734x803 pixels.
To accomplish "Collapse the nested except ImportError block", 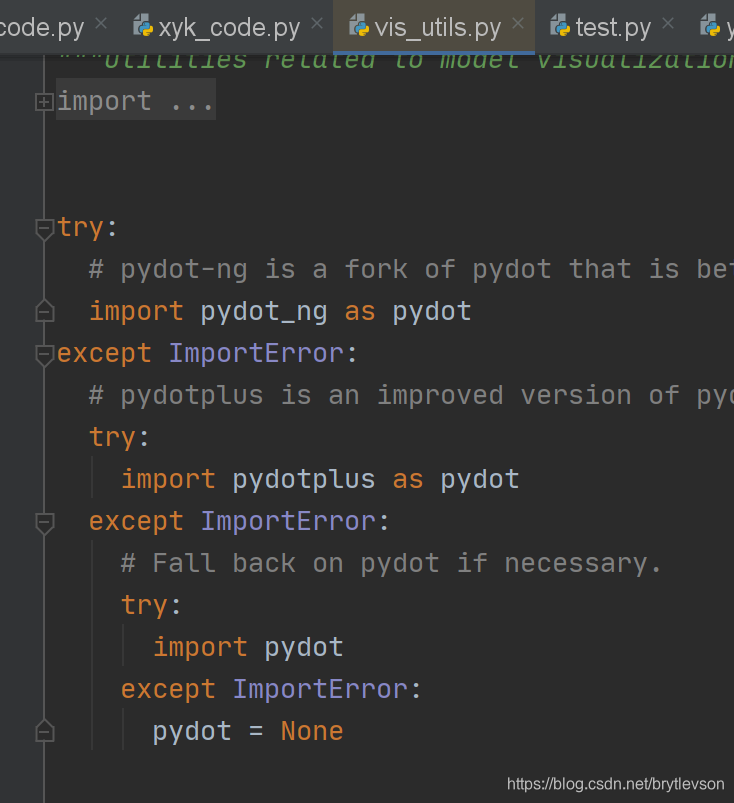I will coord(45,523).
